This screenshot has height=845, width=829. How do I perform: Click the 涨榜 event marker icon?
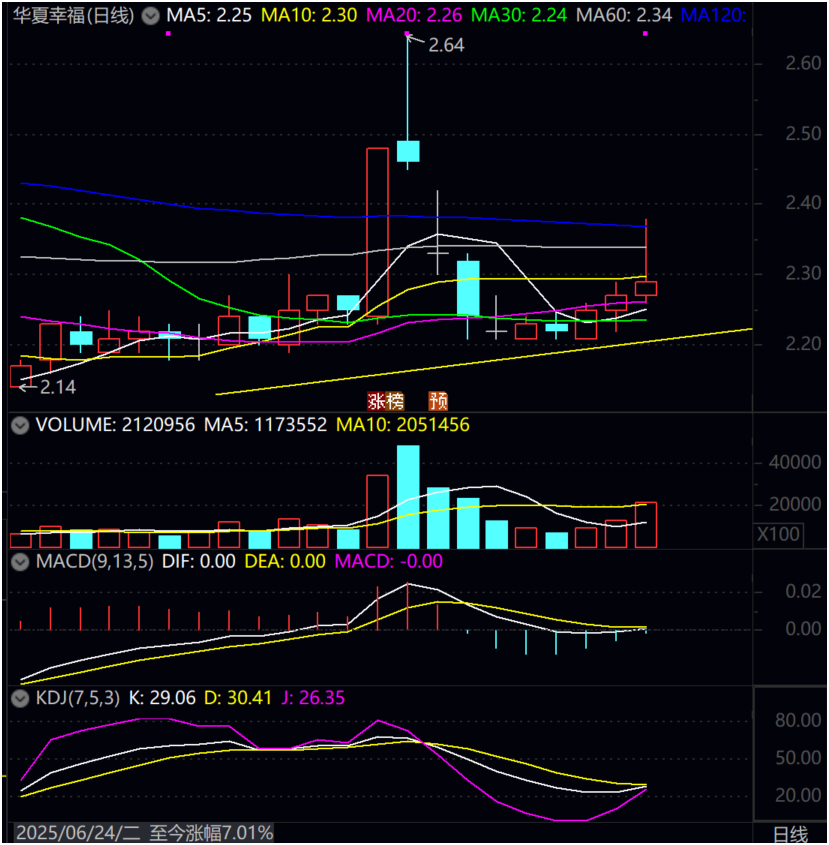(x=385, y=401)
